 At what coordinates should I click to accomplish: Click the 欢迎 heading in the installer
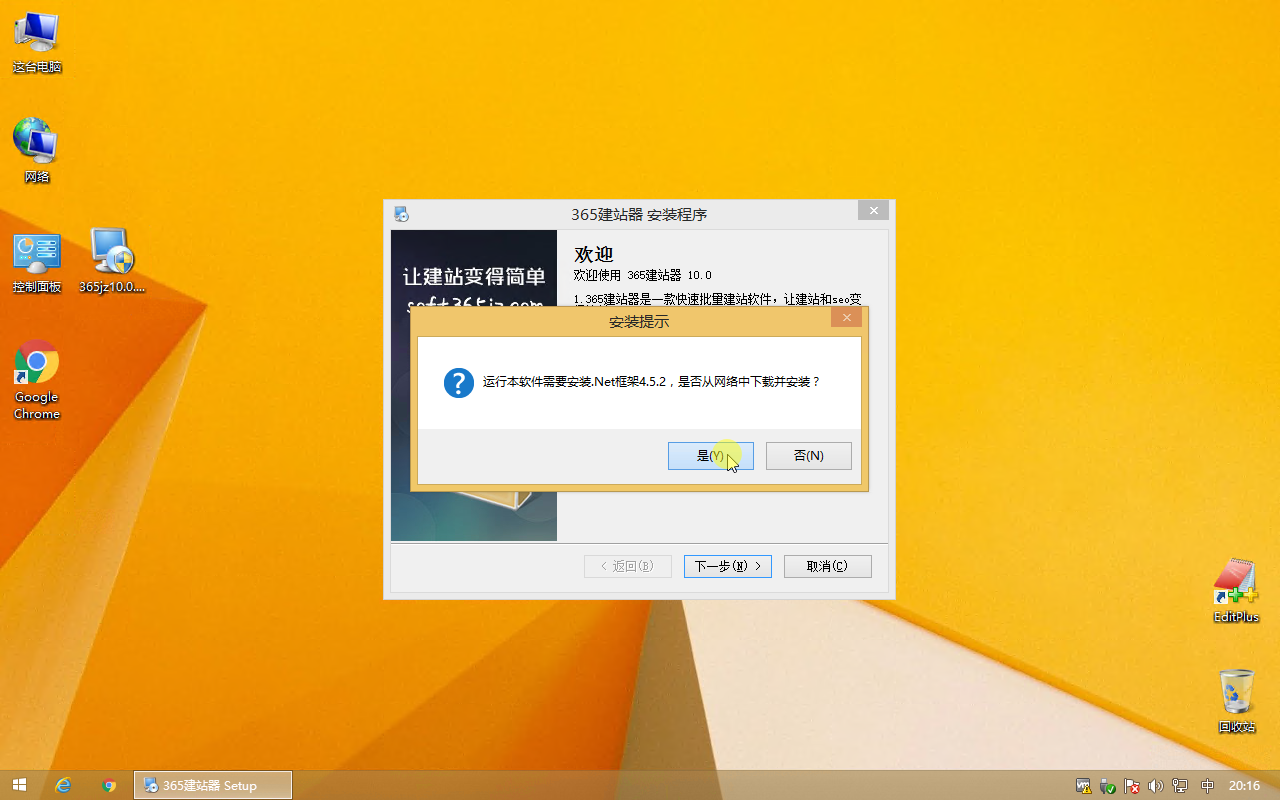click(593, 254)
